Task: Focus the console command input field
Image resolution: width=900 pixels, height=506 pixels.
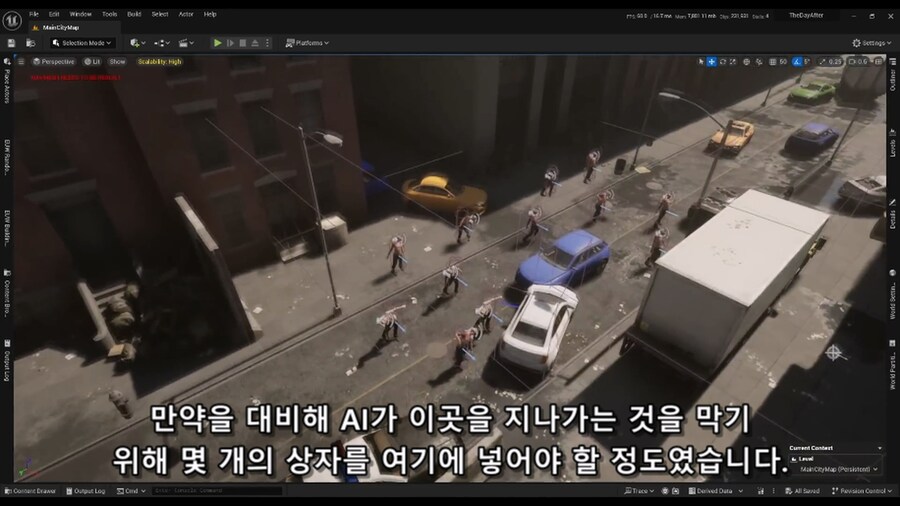Action: click(x=217, y=491)
